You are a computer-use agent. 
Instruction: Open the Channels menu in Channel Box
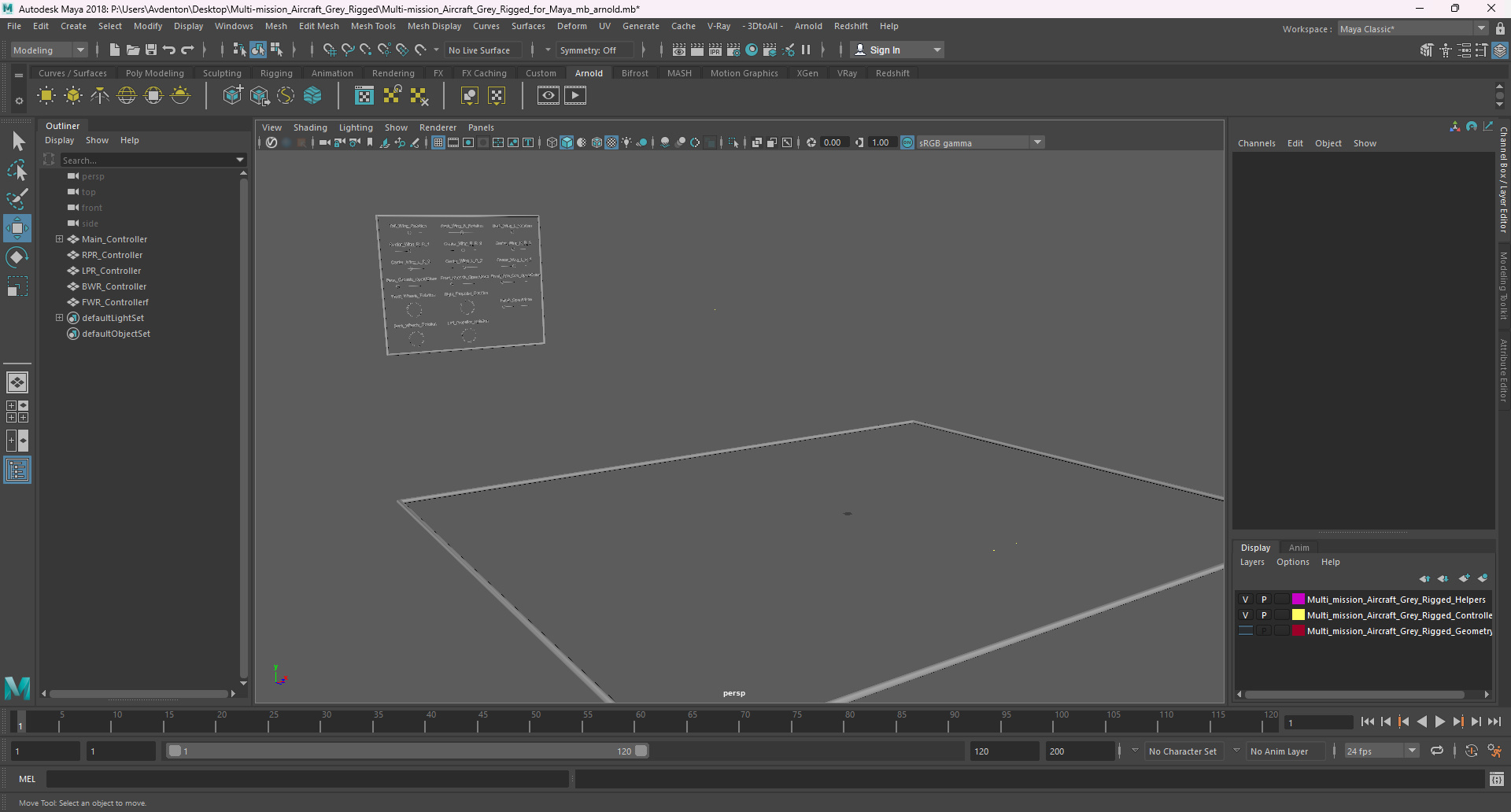[1256, 143]
